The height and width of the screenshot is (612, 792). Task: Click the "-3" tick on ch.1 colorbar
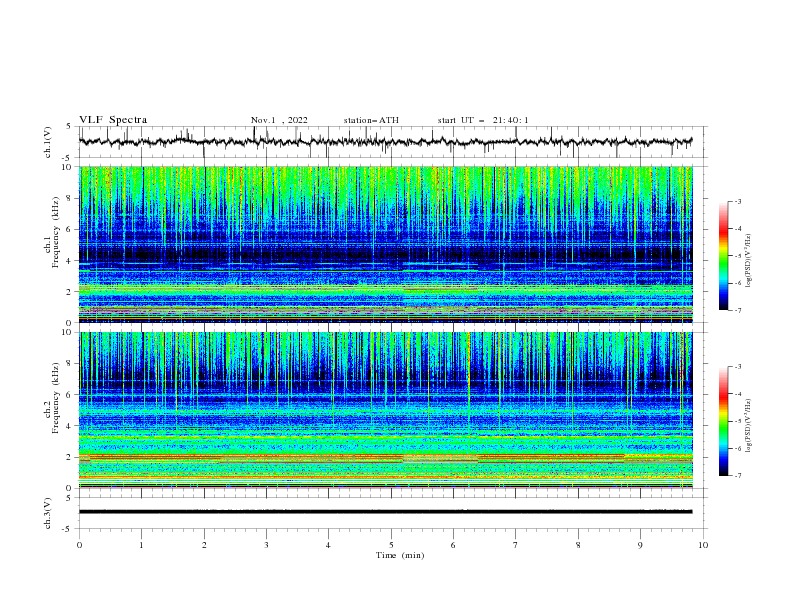point(738,201)
